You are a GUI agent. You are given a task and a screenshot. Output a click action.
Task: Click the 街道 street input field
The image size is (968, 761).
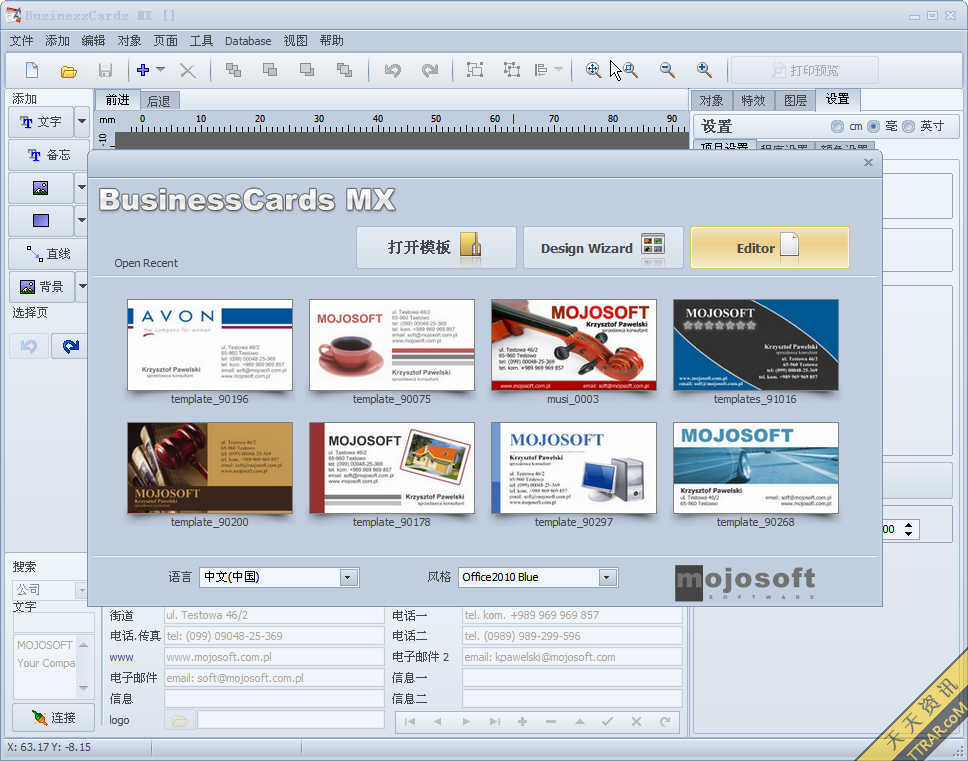[x=273, y=615]
